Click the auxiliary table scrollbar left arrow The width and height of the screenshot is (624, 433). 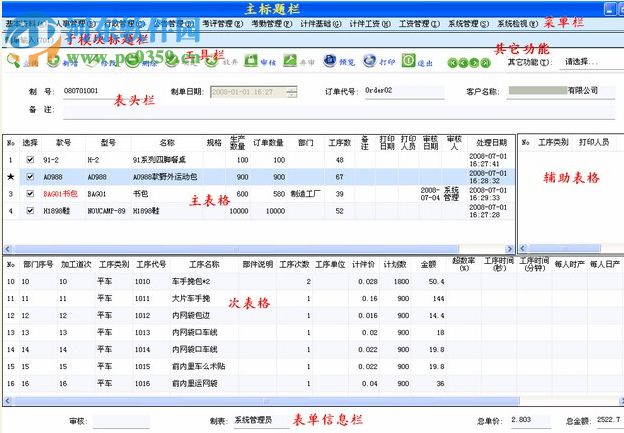click(x=523, y=248)
